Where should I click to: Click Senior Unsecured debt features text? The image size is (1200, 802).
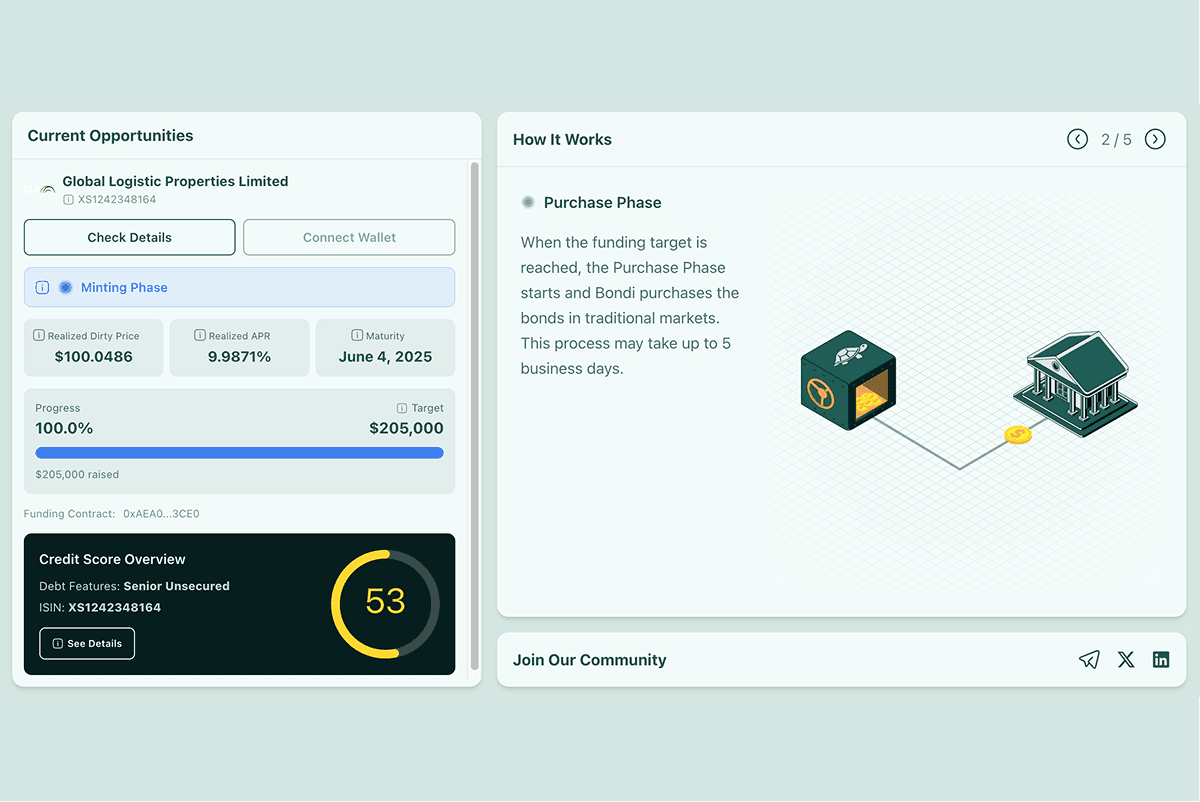point(176,586)
